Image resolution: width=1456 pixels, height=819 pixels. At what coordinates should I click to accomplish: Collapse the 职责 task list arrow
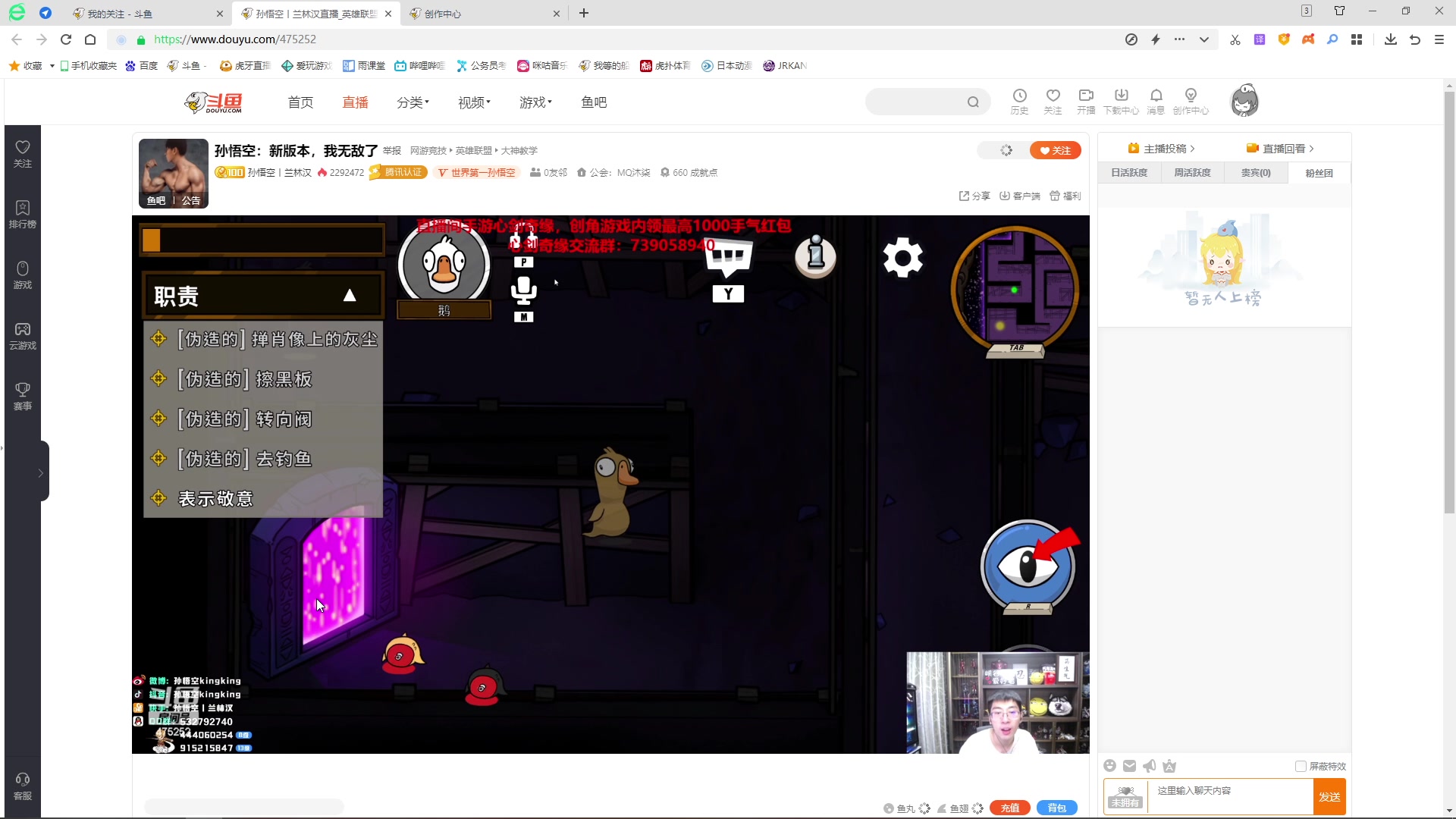[x=350, y=295]
